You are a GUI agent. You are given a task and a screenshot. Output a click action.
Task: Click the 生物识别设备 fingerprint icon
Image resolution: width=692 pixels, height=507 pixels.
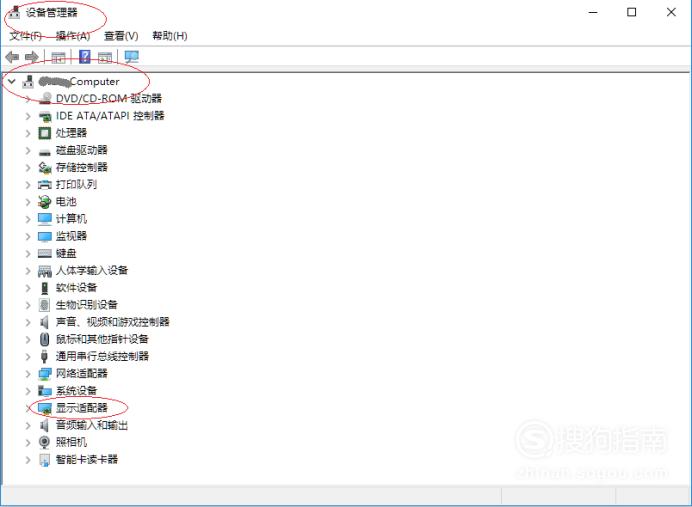coord(44,305)
